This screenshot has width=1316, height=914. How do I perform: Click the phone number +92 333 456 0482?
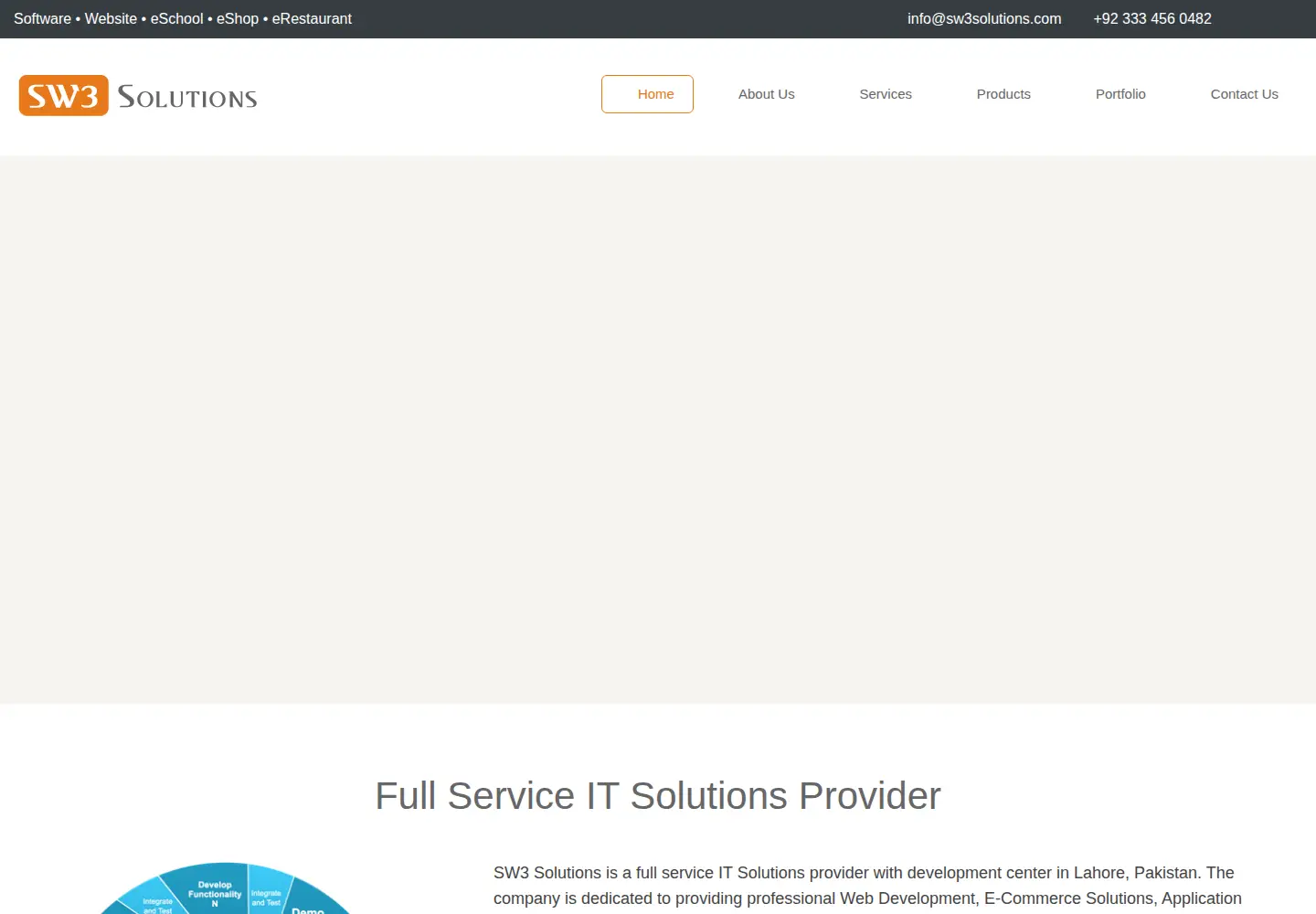tap(1152, 18)
